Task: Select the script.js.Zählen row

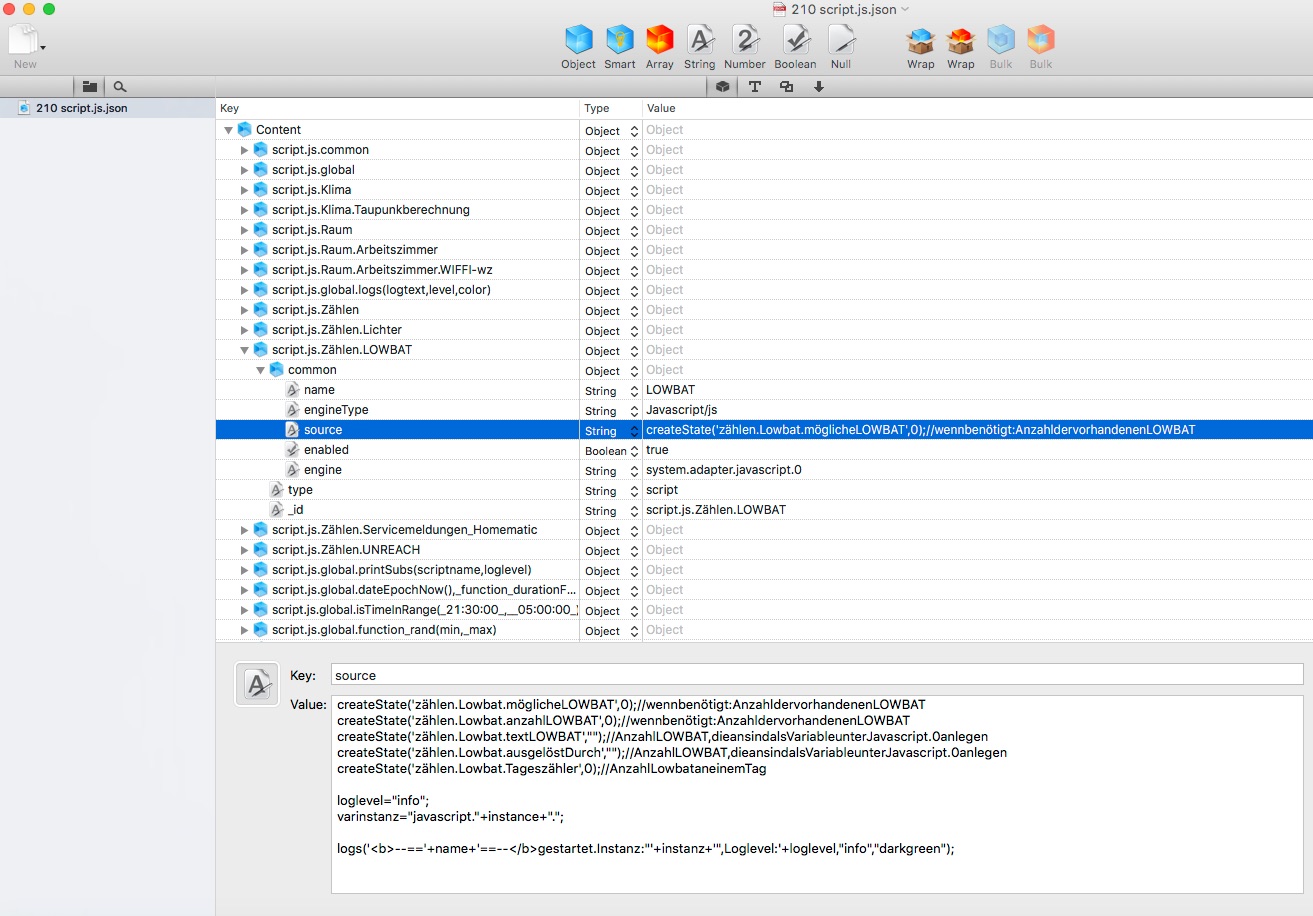Action: click(764, 310)
